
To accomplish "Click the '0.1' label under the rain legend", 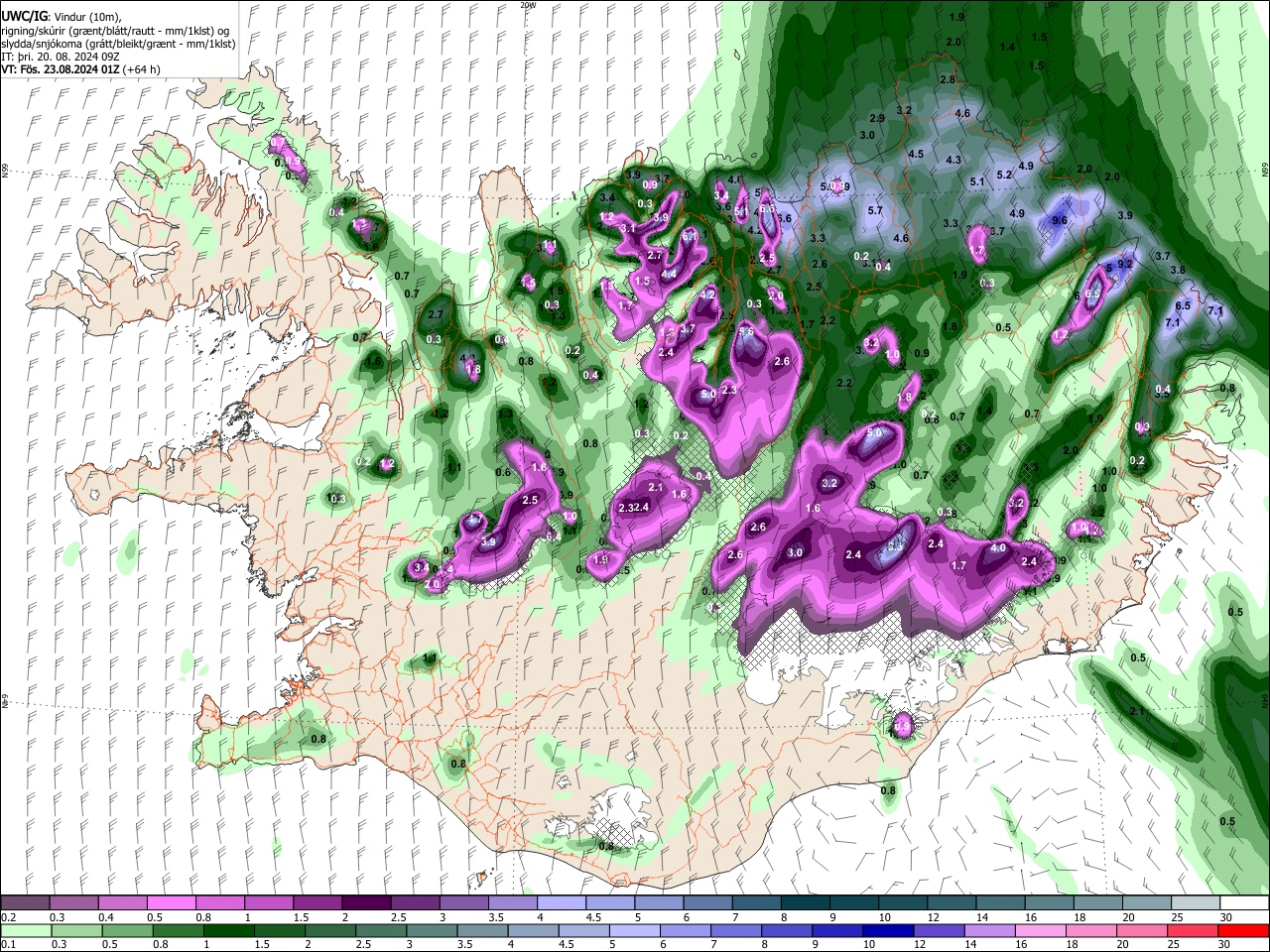I will [x=8, y=945].
